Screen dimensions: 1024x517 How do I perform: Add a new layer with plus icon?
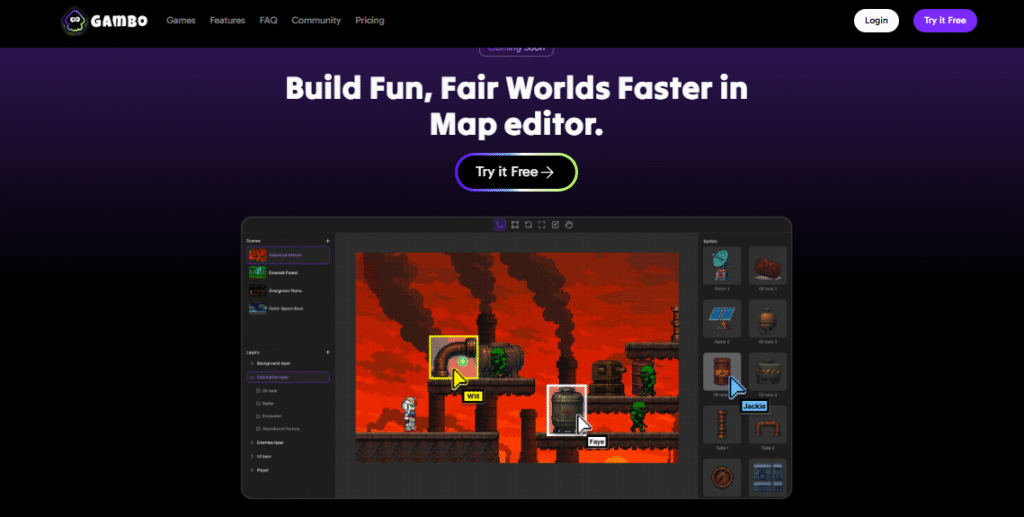pyautogui.click(x=327, y=352)
